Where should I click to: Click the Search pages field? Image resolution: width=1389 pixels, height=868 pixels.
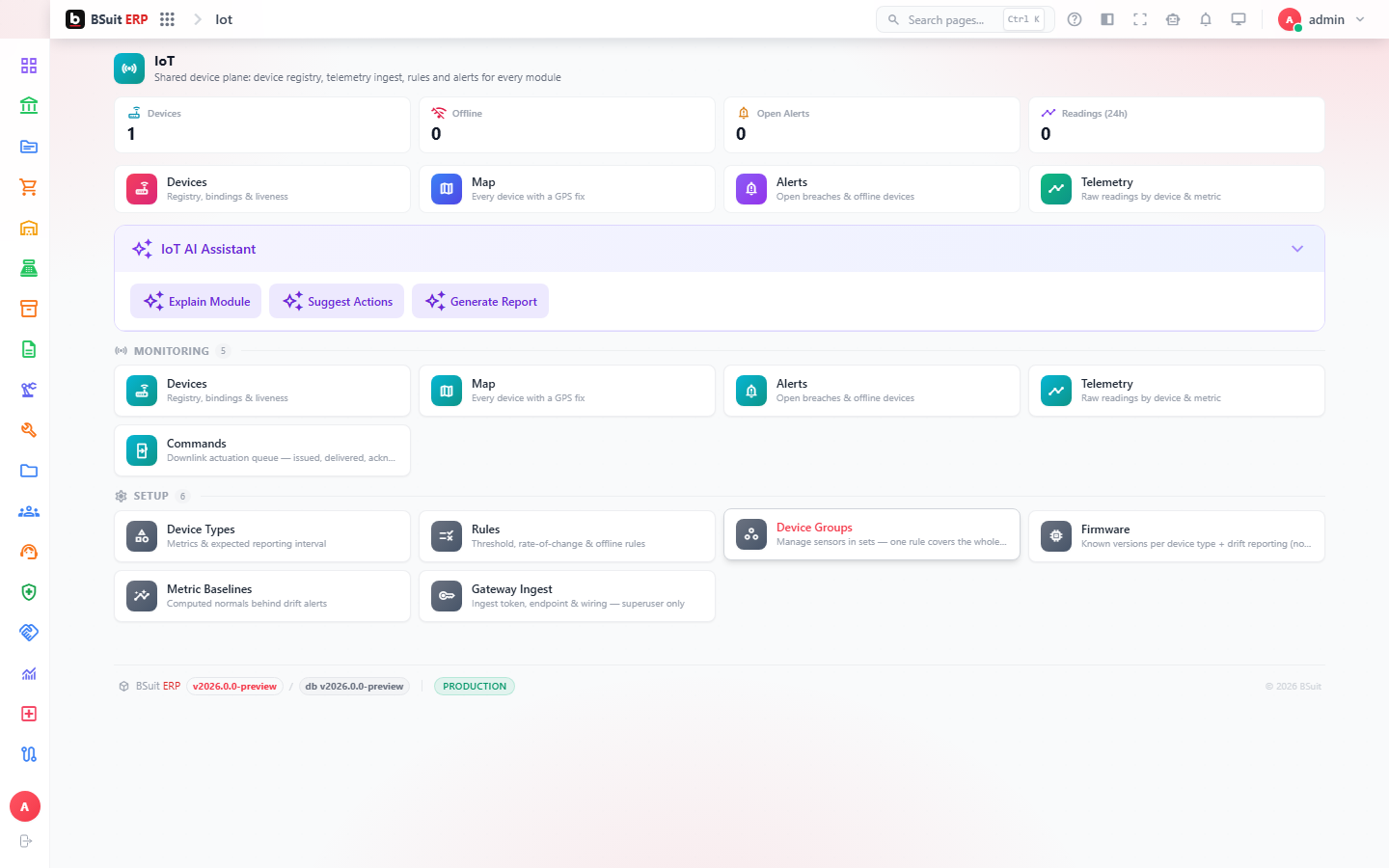pyautogui.click(x=965, y=19)
